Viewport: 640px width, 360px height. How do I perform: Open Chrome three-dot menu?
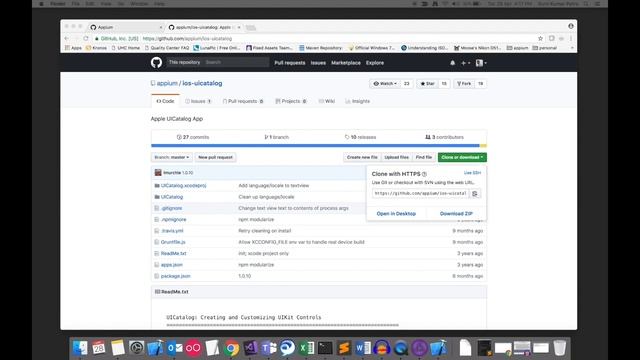tap(571, 38)
